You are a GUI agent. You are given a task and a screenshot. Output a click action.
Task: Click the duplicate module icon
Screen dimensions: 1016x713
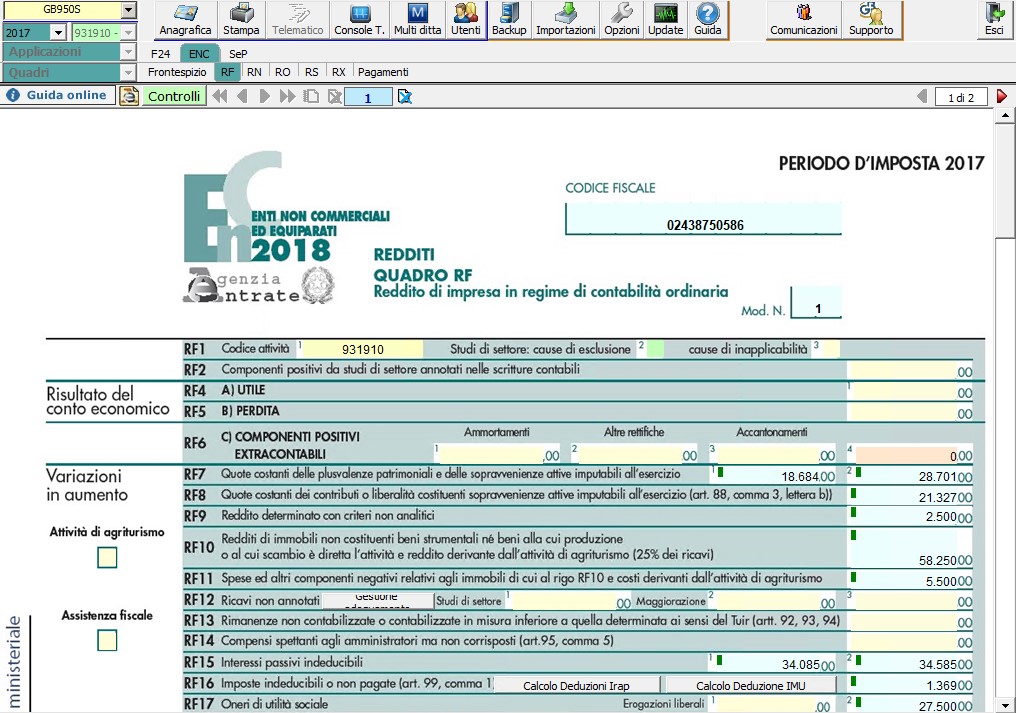tap(312, 97)
